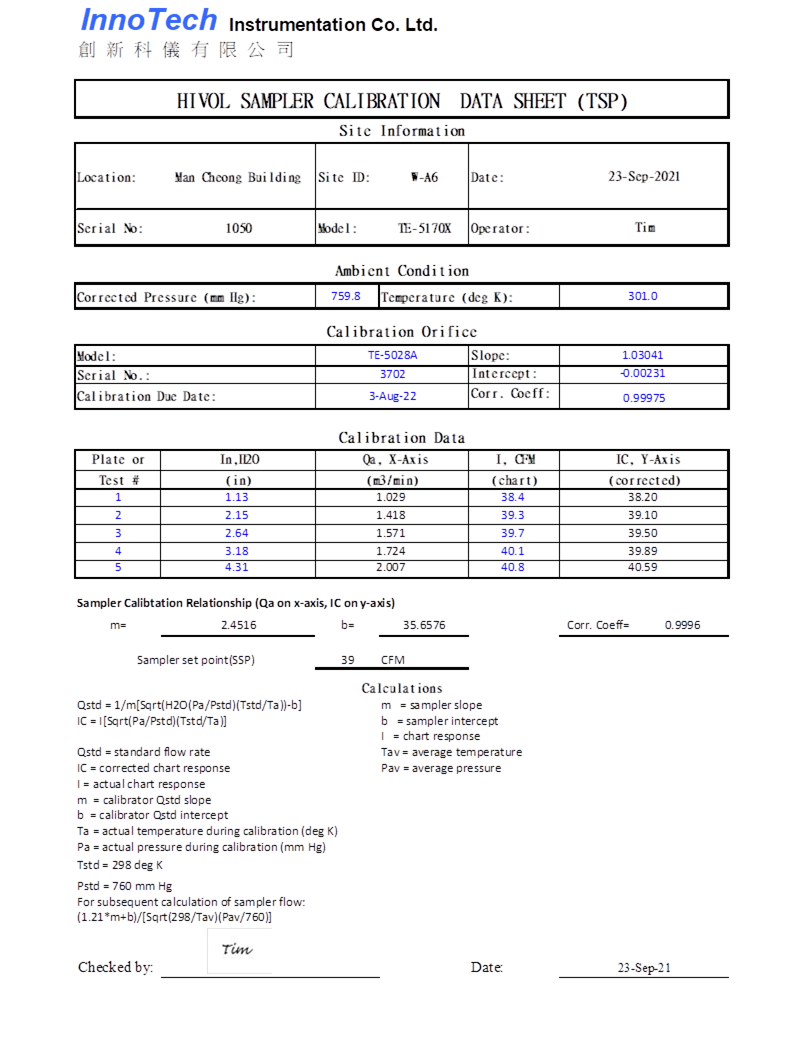Click the sampler serial number 1050
The image size is (812, 1053).
pyautogui.click(x=239, y=228)
